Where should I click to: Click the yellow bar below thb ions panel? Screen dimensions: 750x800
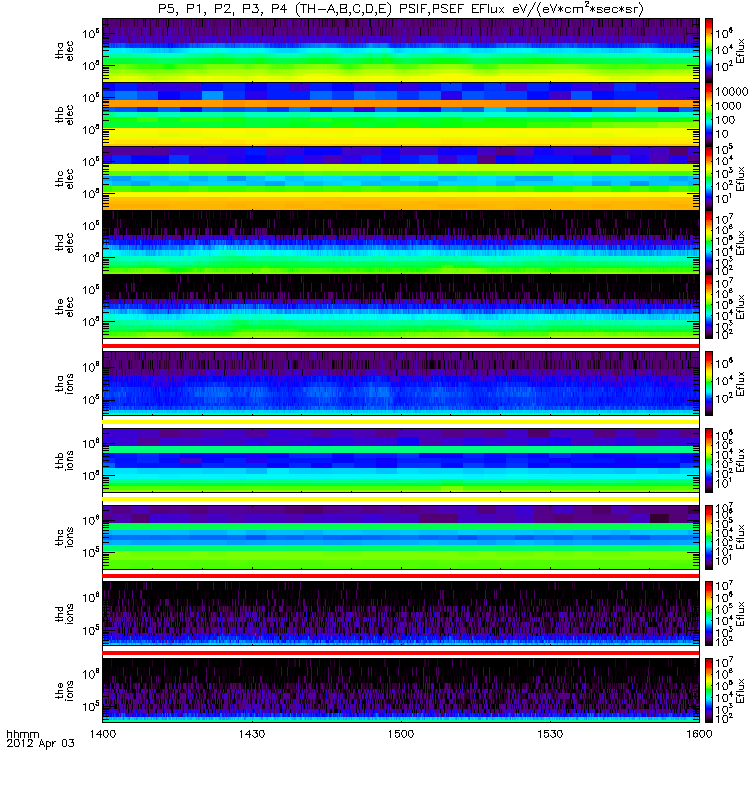pos(401,499)
